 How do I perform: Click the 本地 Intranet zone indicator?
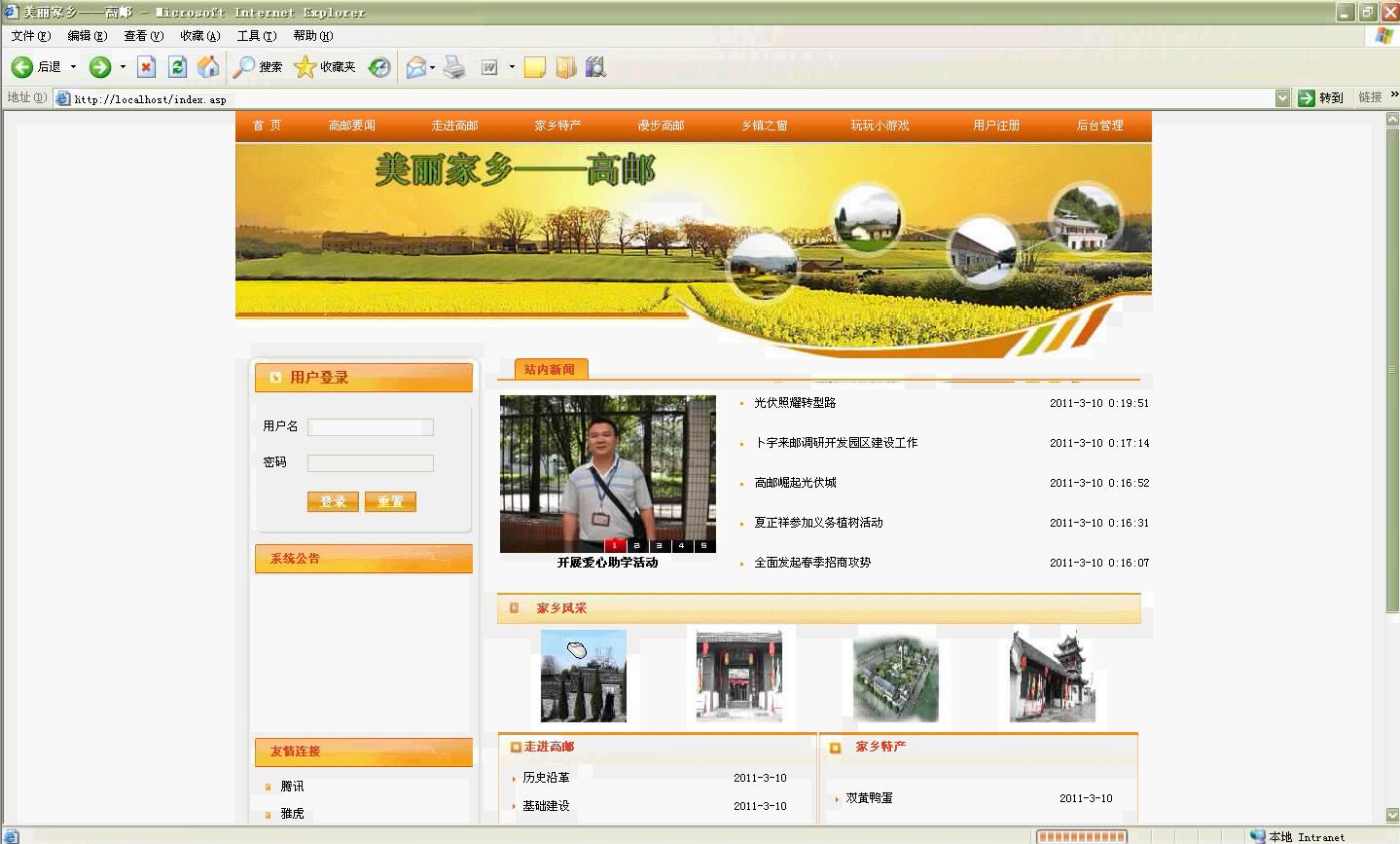(1297, 836)
